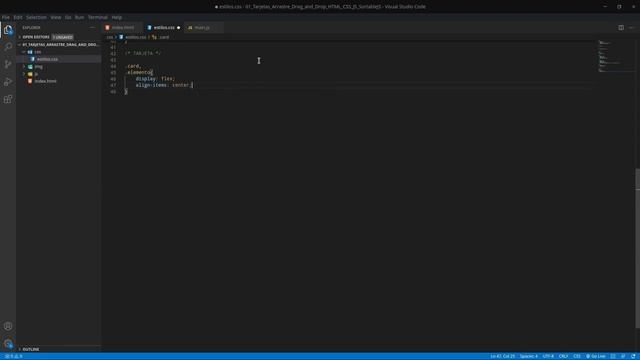This screenshot has width=640, height=360.
Task: Open the Extensions view
Action: [8, 99]
